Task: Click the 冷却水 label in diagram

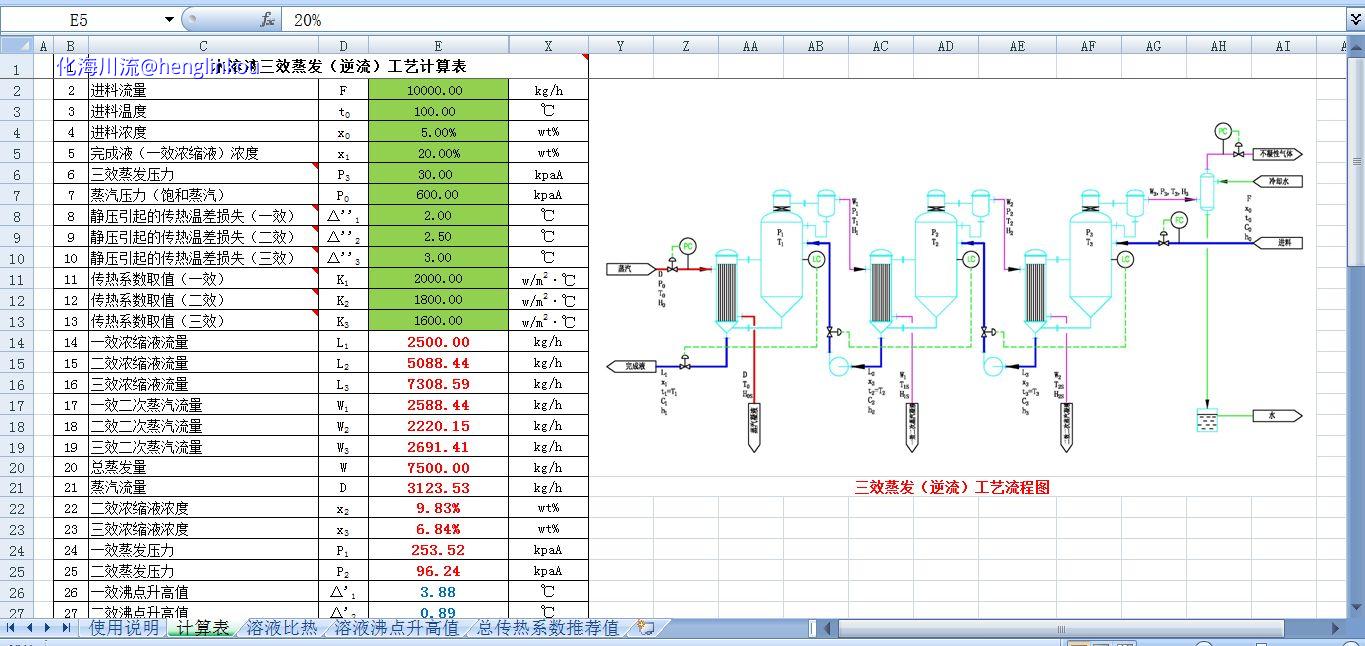Action: tap(1277, 181)
